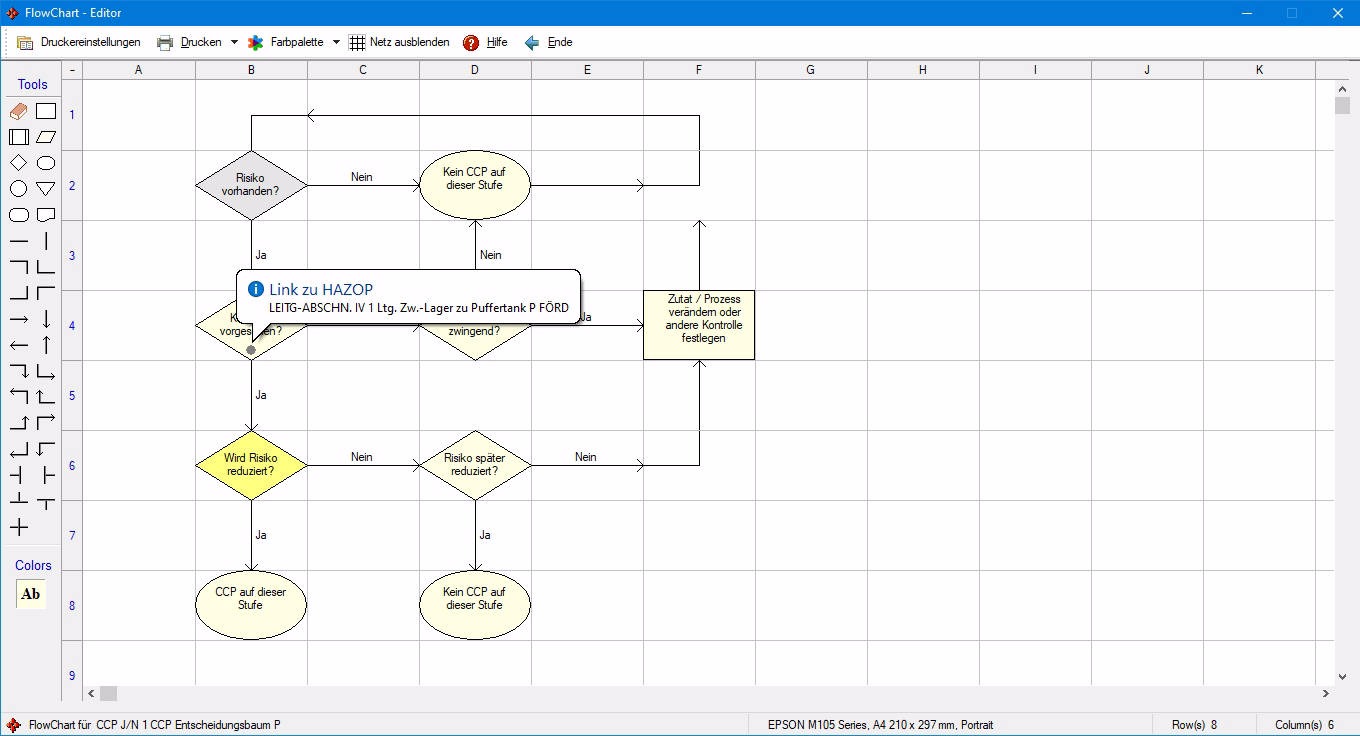Screen dimensions: 1360x736
Task: Click the horizontal scrollbar left arrow
Action: pos(91,693)
